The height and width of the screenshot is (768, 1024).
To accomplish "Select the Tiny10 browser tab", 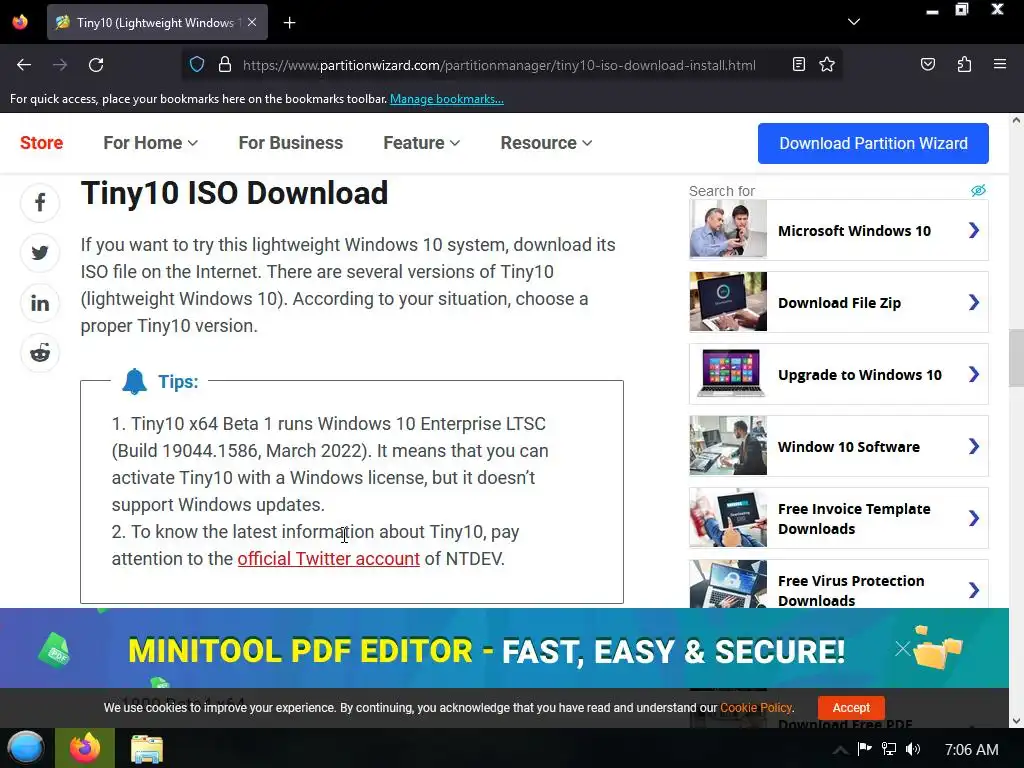I will [x=157, y=22].
